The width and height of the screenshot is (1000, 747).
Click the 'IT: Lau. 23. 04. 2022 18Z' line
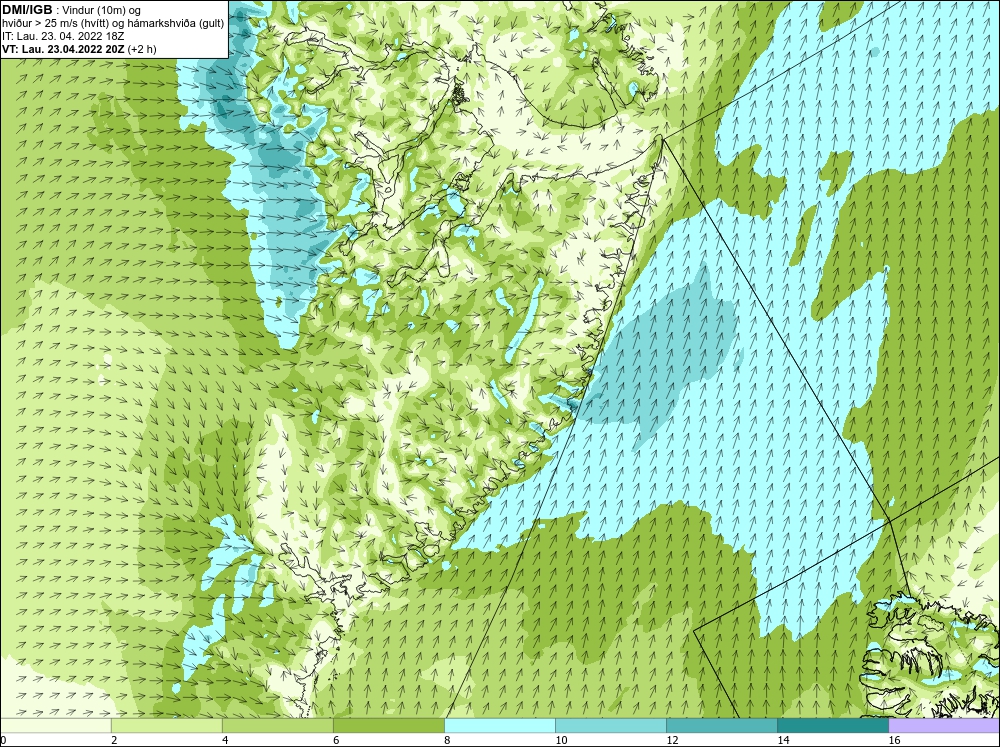[x=63, y=36]
